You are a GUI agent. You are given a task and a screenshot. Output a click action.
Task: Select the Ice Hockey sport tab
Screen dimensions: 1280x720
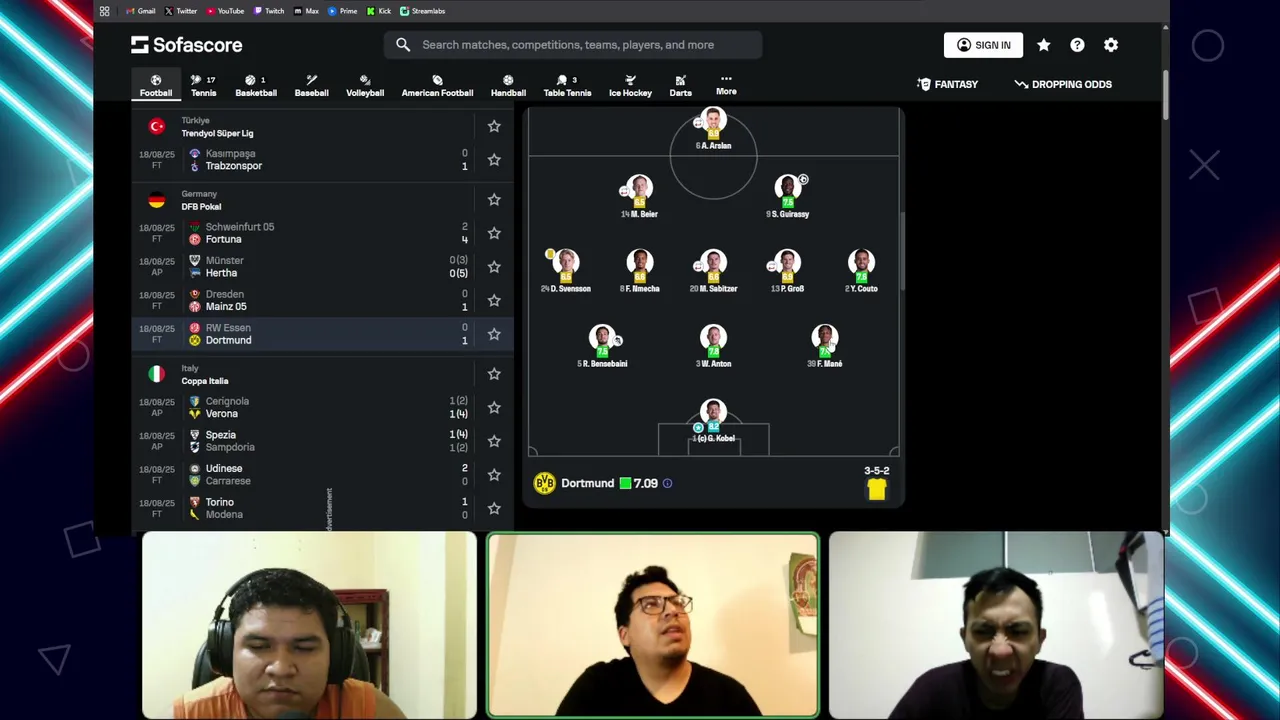pos(630,85)
